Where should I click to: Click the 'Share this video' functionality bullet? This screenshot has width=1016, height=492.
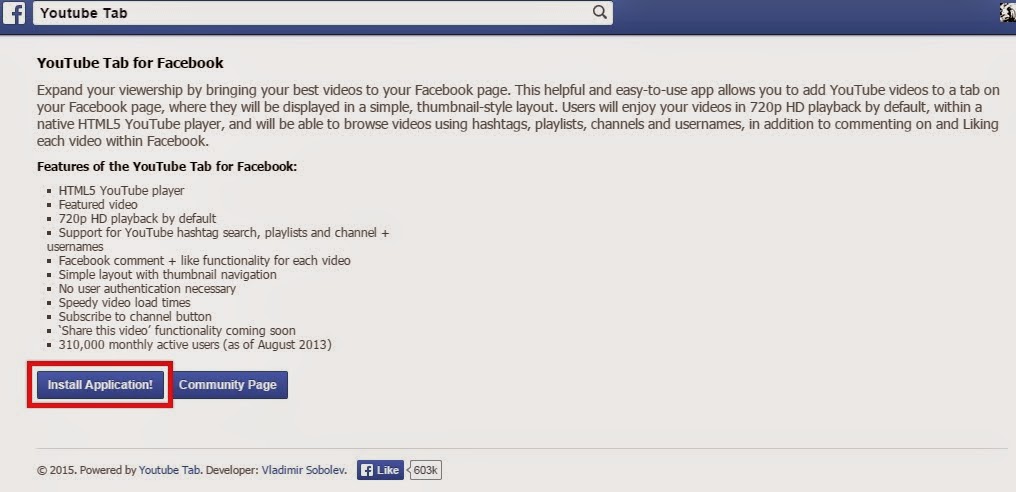click(x=177, y=331)
